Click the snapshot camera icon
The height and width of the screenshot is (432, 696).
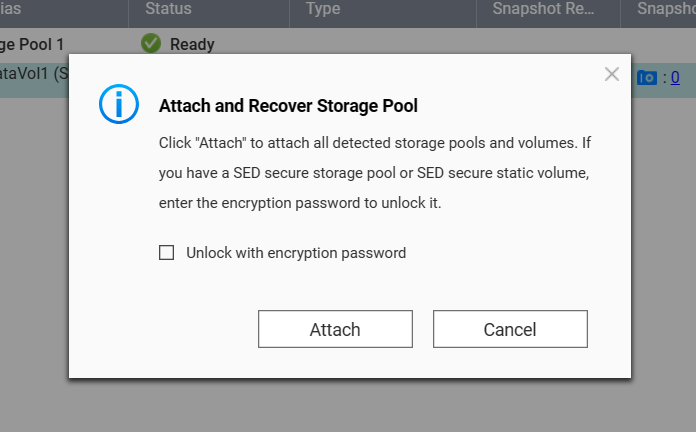coord(647,77)
